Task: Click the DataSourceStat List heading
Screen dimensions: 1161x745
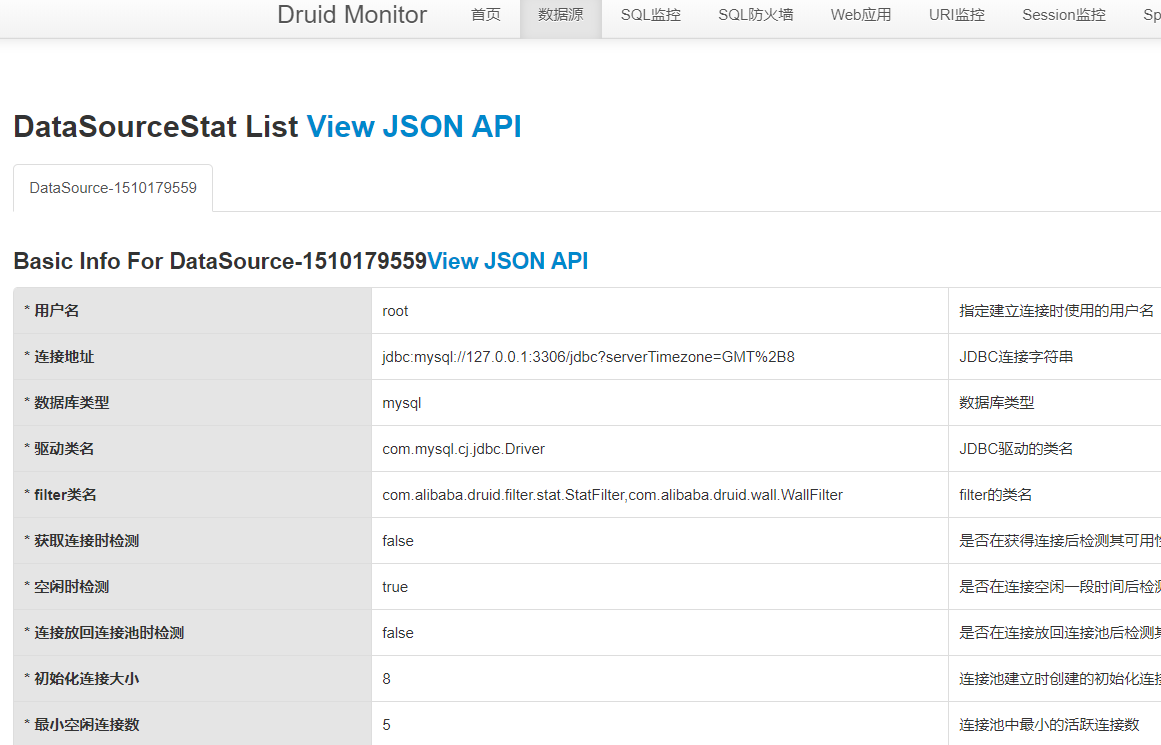Action: (155, 127)
